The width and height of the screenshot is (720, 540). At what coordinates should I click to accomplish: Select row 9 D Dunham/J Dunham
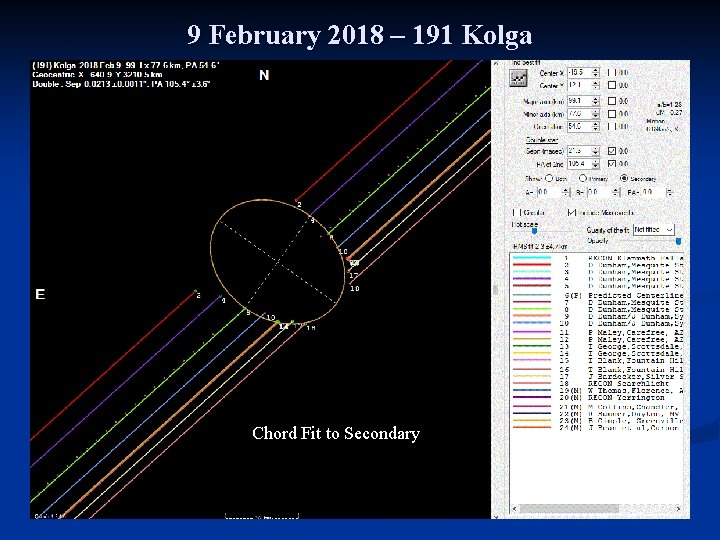[x=597, y=316]
